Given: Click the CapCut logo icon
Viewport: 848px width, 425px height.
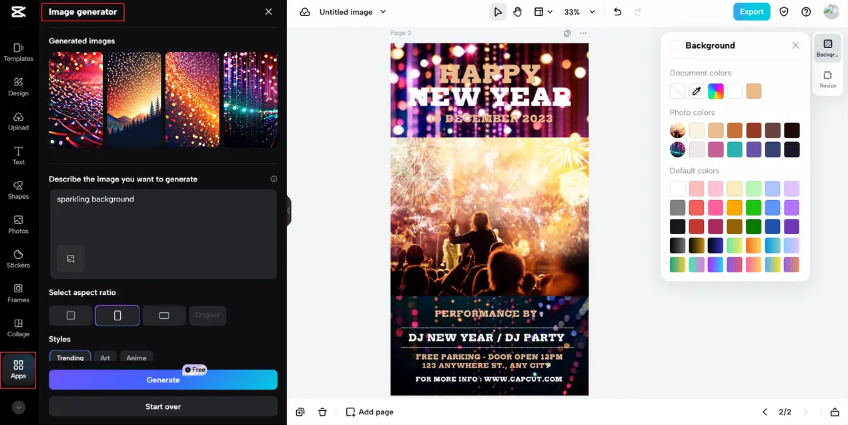Looking at the screenshot, I should click(18, 12).
